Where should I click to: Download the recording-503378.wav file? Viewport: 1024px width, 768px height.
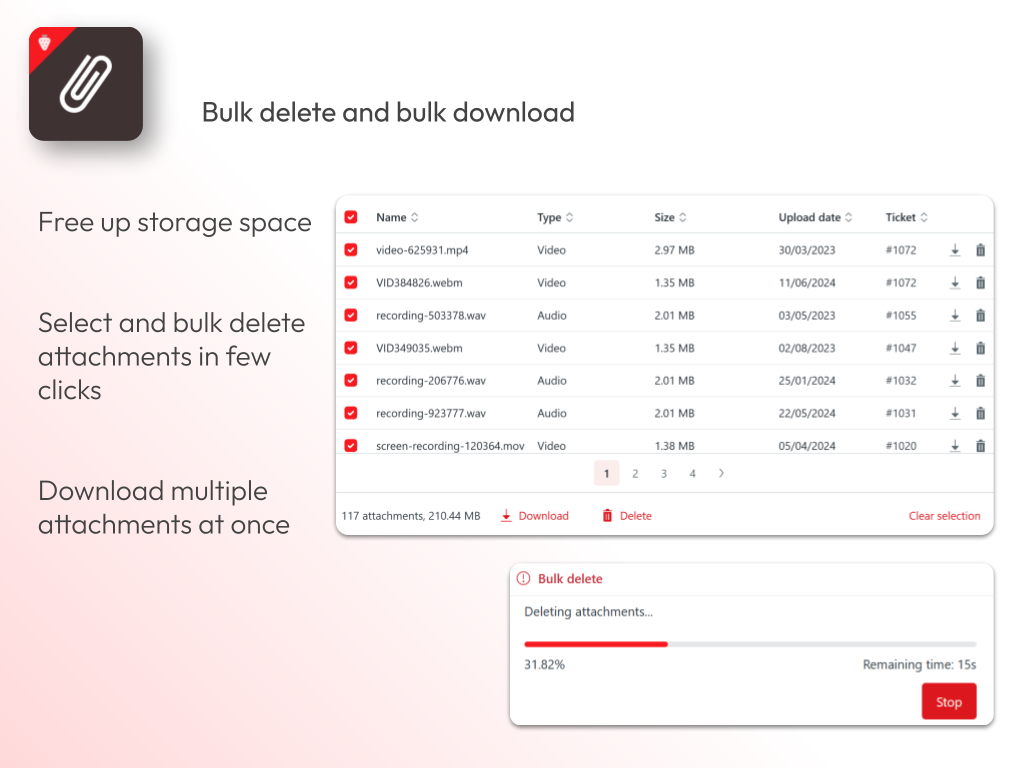(x=955, y=315)
